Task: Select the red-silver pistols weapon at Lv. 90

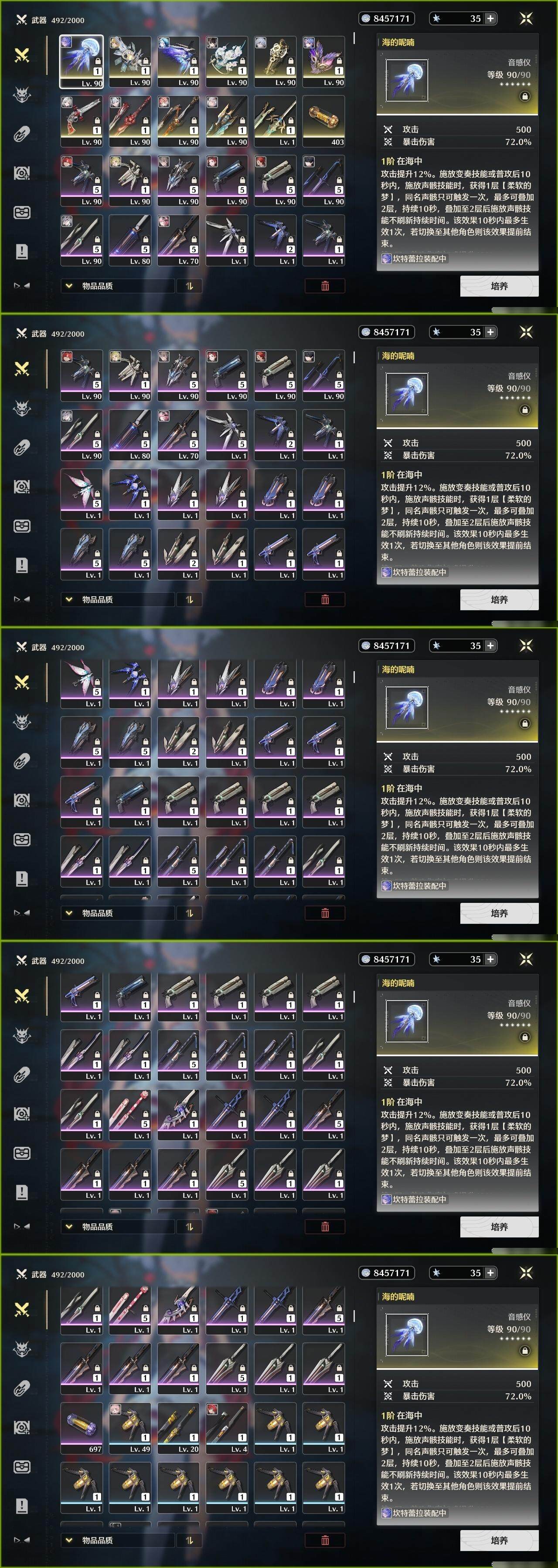Action: [x=82, y=121]
